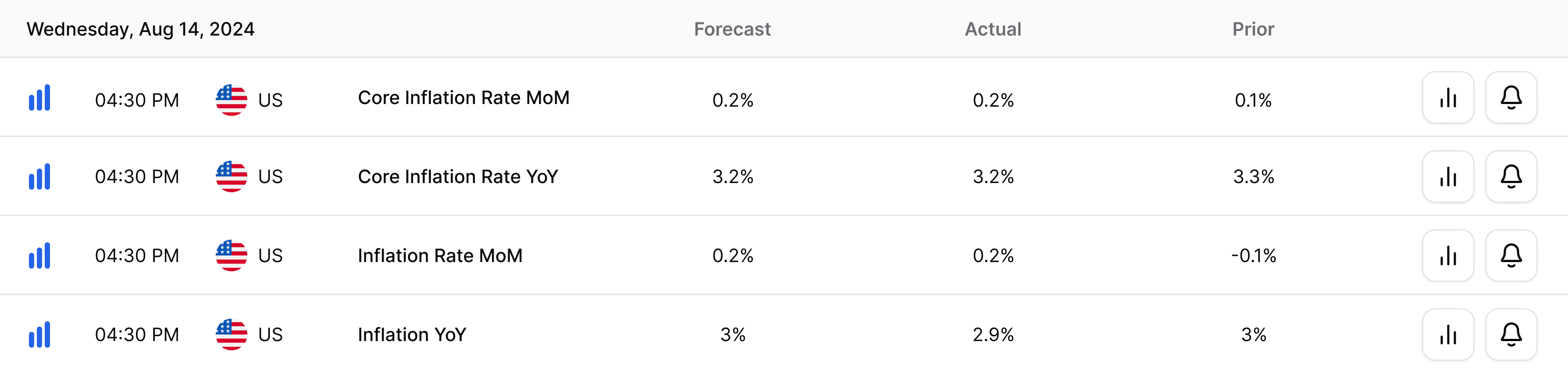
Task: Click the Actual column header
Action: tap(993, 29)
